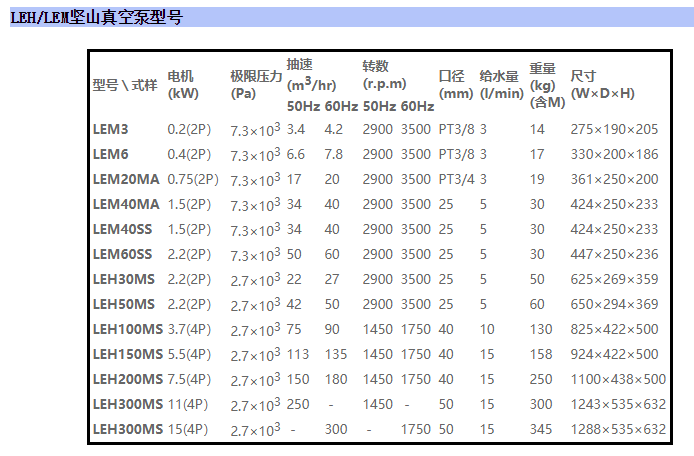Select the 转数 (r.p.m) header
Screen dimensions: 694x456
389,73
